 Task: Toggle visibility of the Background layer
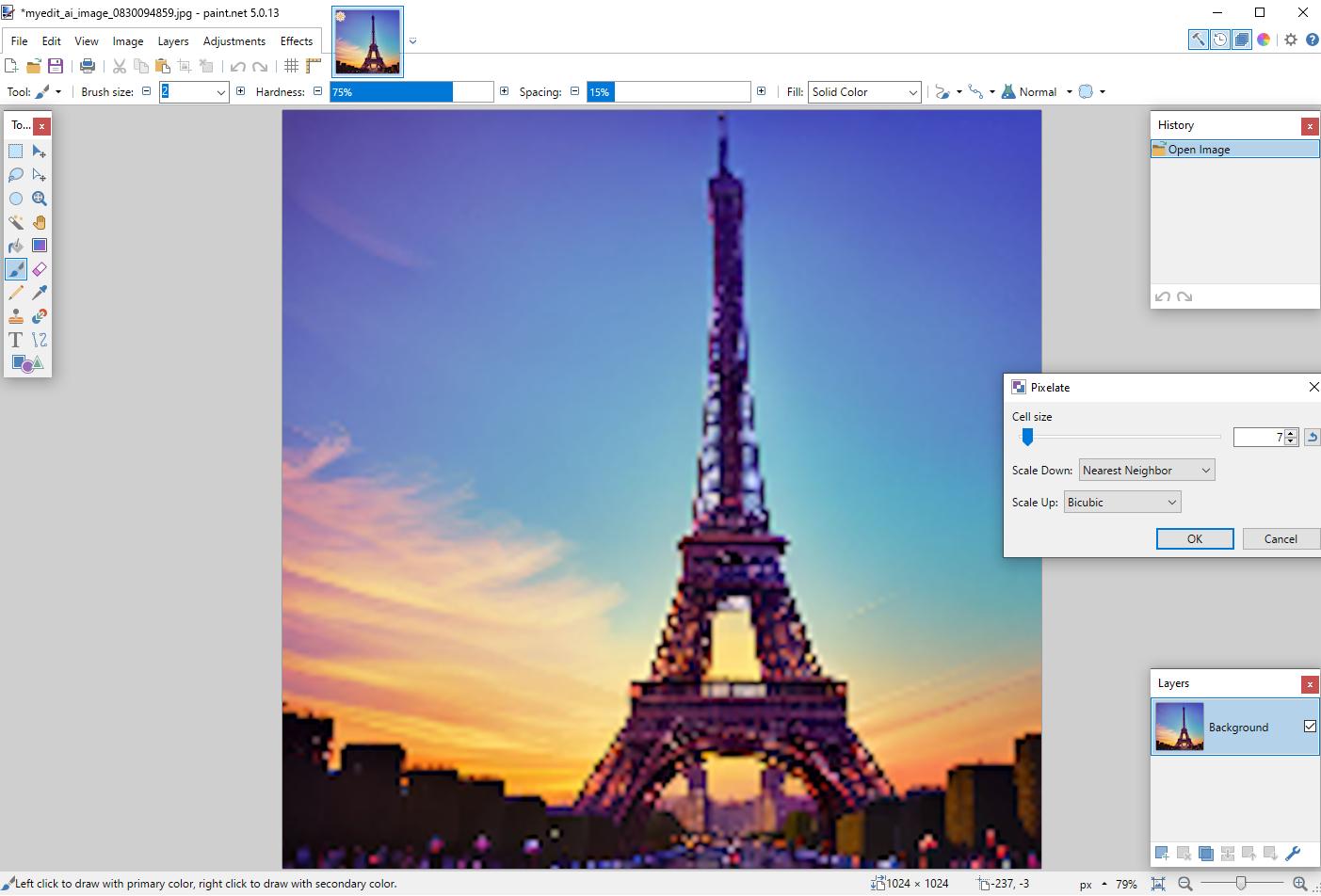[1310, 726]
